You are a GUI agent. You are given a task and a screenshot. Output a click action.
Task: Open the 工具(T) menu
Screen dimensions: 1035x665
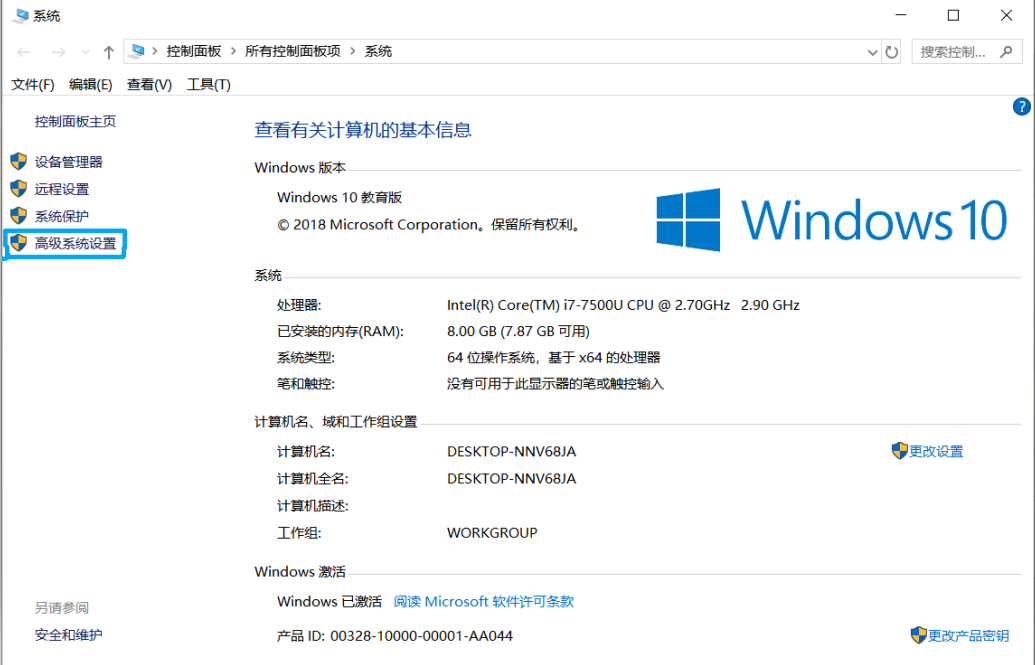(209, 85)
